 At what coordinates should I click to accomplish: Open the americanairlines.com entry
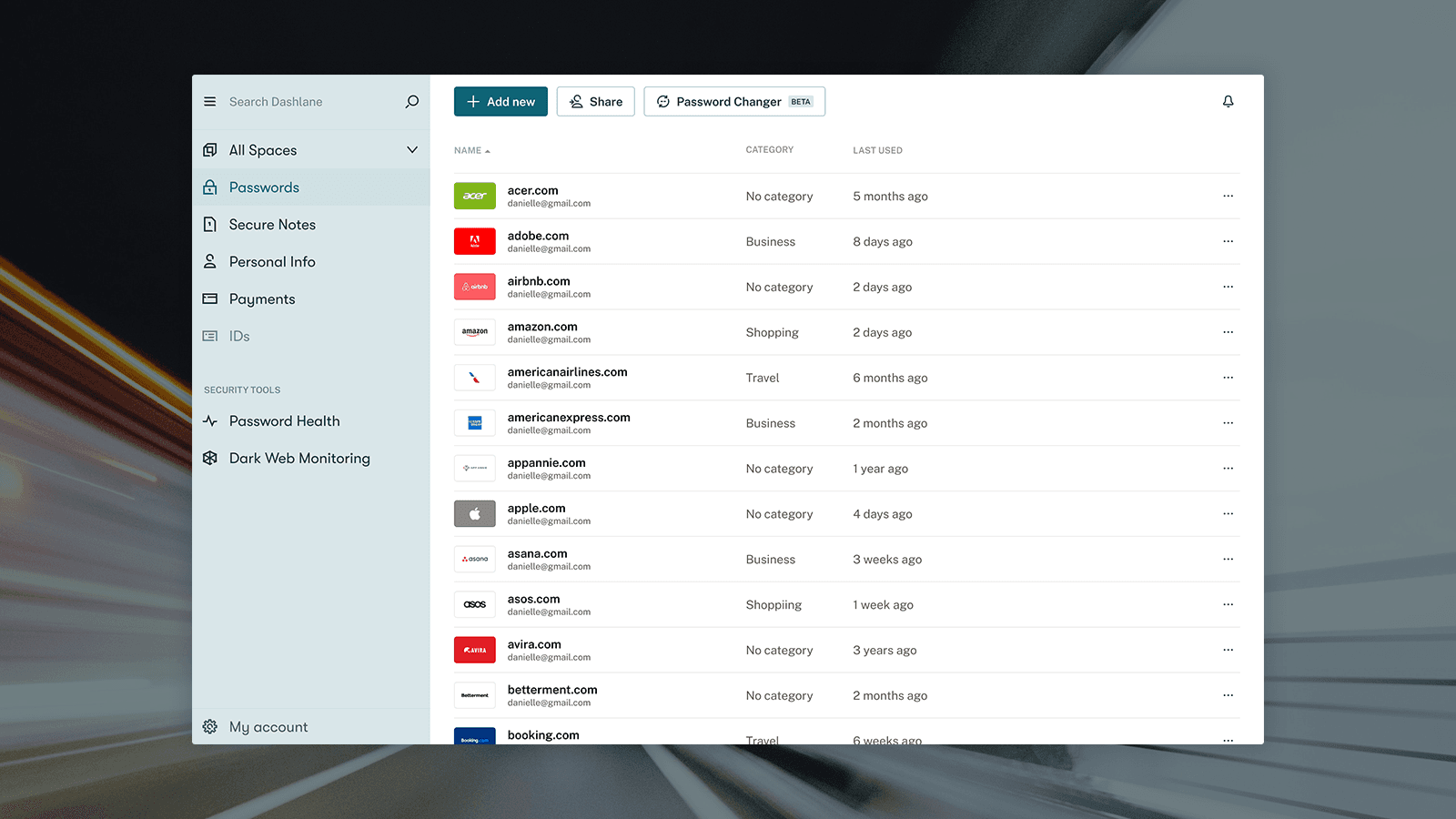(x=846, y=378)
